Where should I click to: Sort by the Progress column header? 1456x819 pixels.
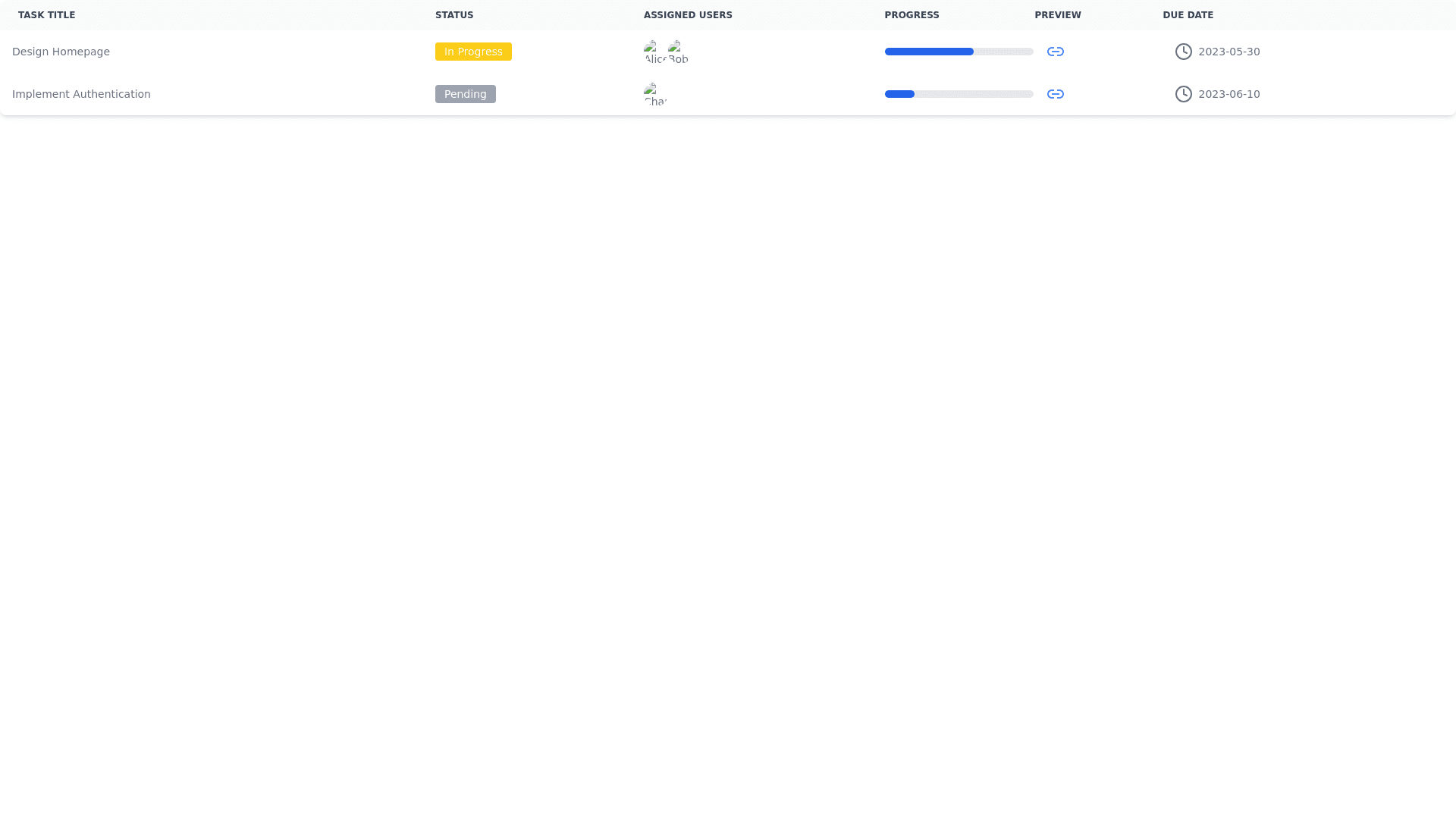(x=912, y=15)
